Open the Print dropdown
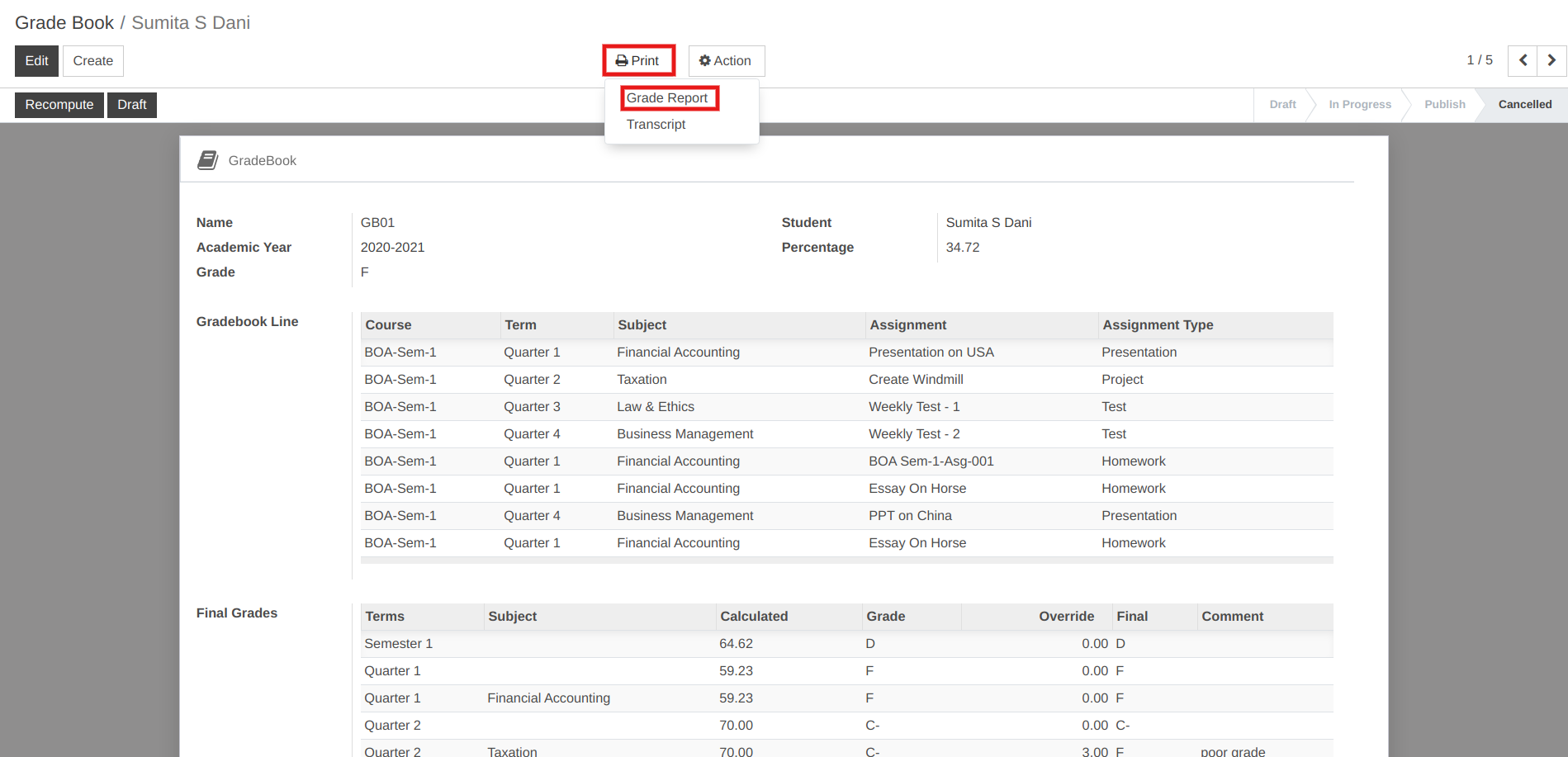This screenshot has width=1568, height=757. [638, 60]
